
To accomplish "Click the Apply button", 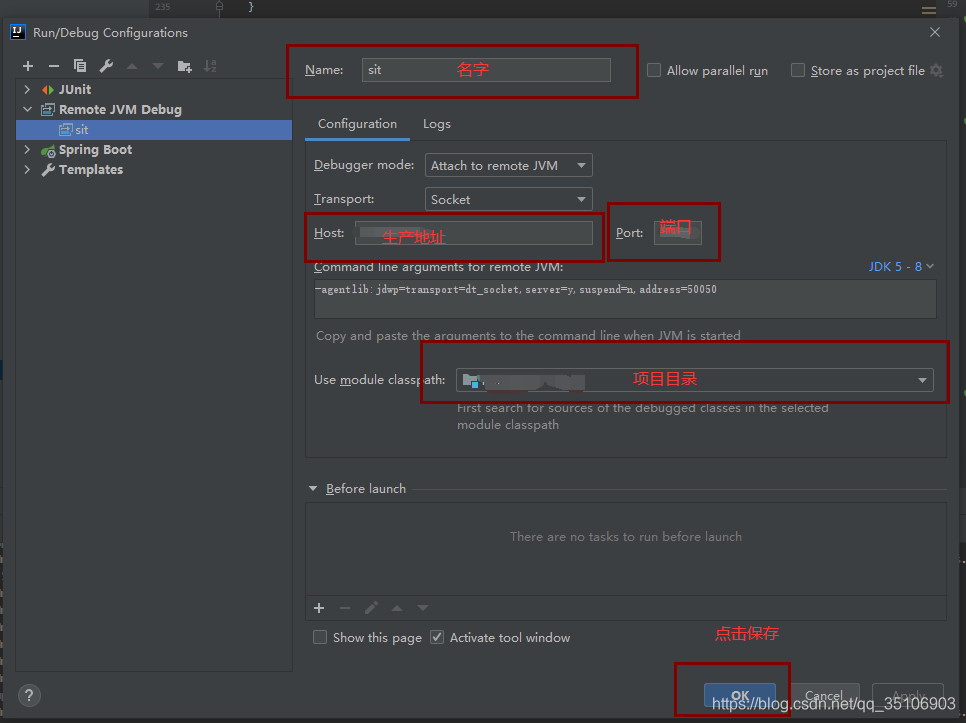I will pyautogui.click(x=908, y=695).
